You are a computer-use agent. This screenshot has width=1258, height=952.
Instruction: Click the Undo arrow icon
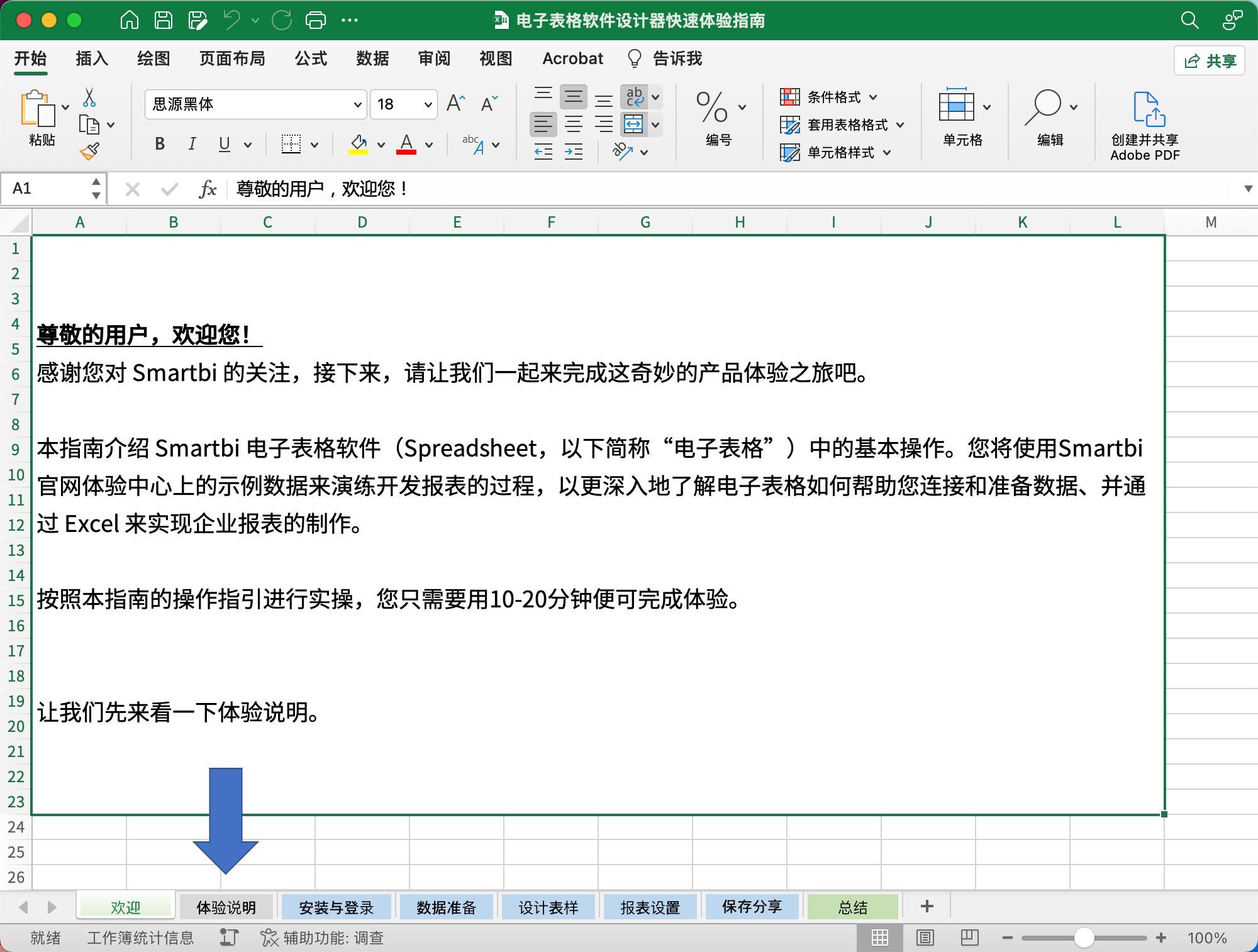(x=233, y=20)
